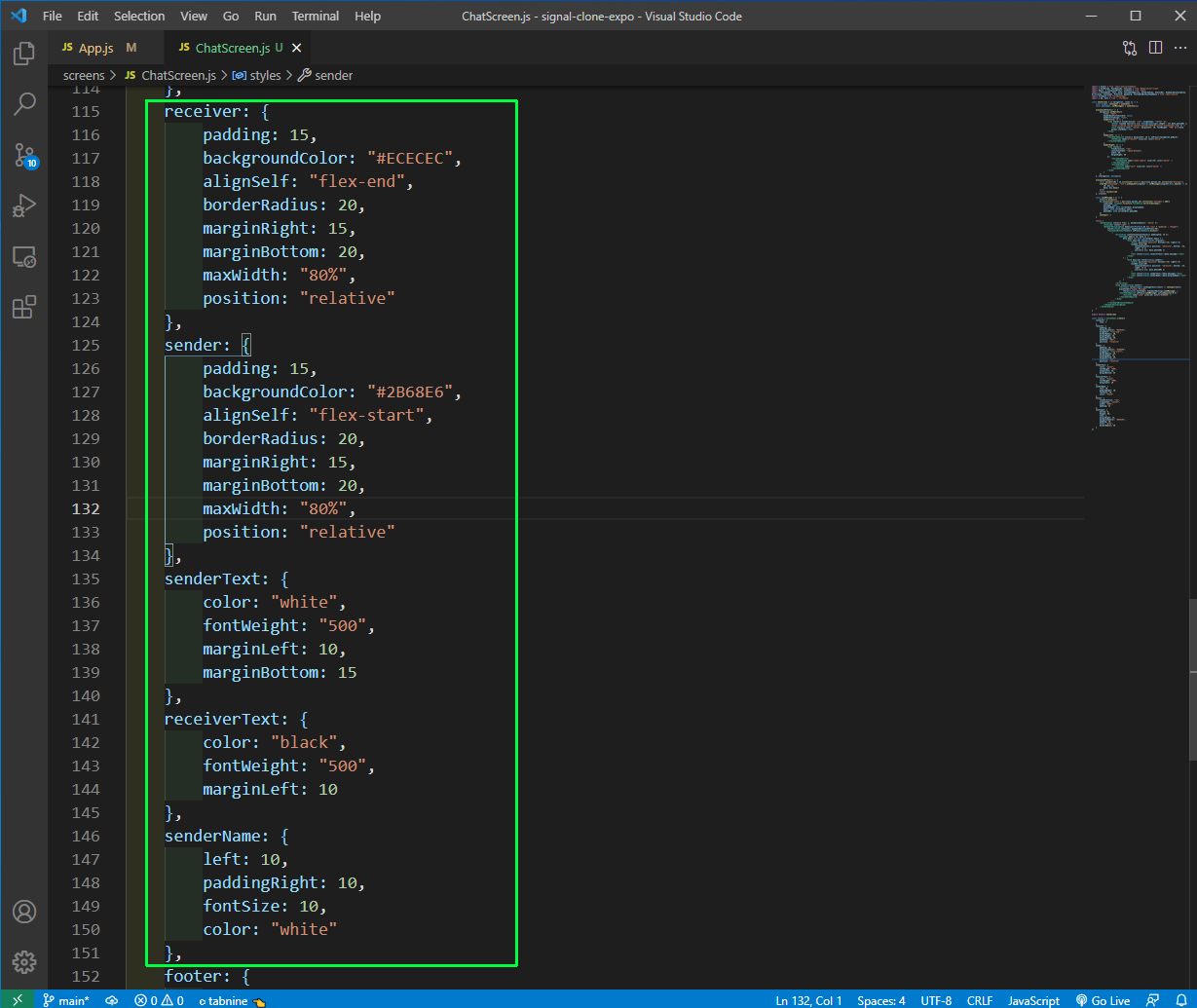Place cursor on marginLeft: 10 line 138

click(275, 649)
